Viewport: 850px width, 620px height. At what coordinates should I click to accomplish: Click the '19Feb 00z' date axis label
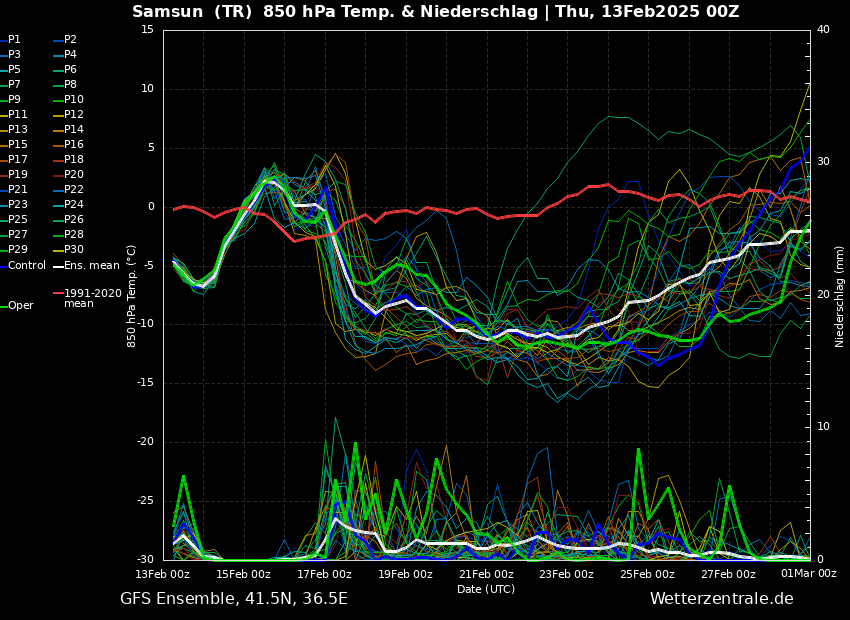tap(405, 574)
